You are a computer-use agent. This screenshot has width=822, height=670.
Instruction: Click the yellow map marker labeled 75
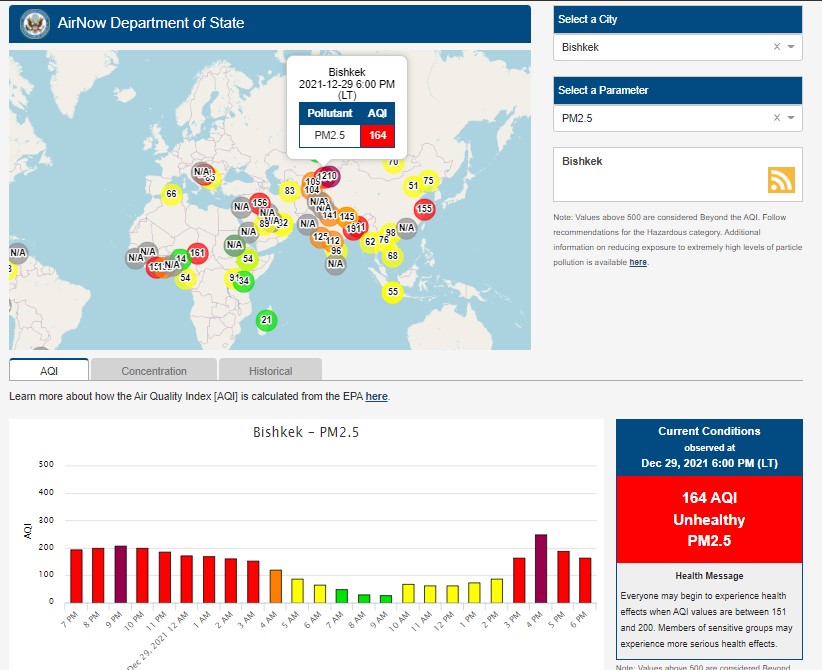pos(429,181)
